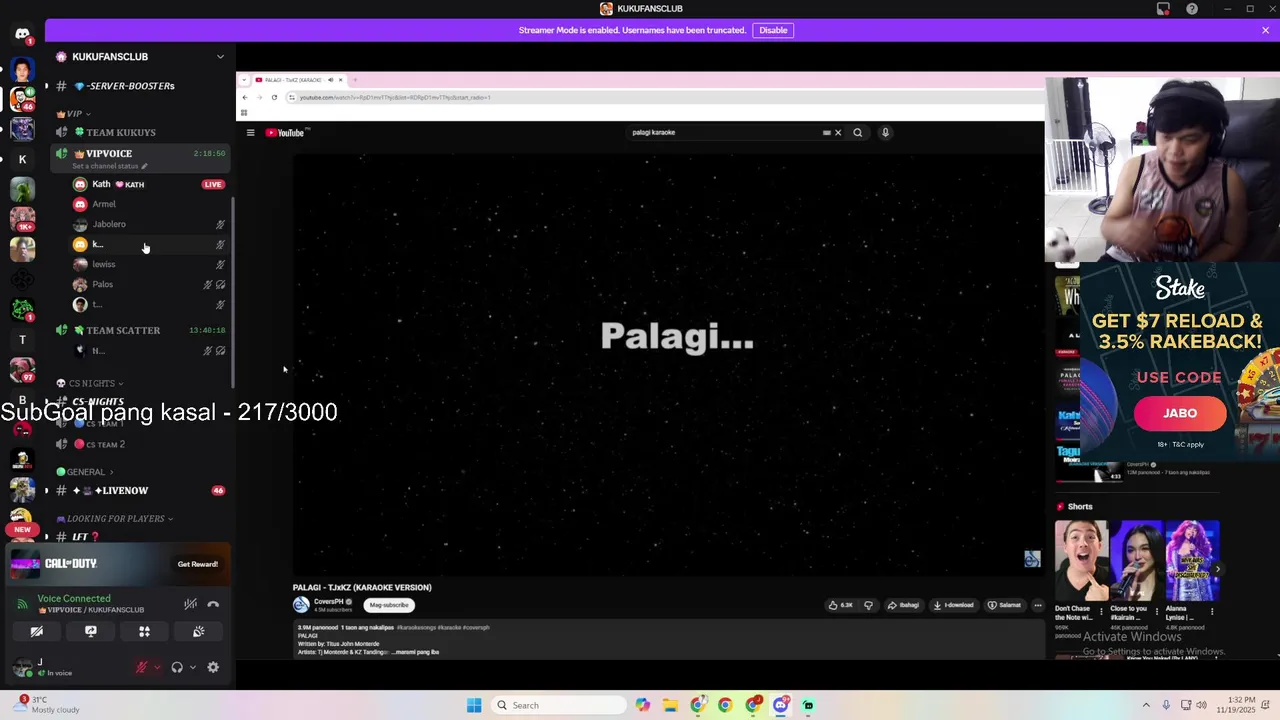This screenshot has height=720, width=1280.
Task: Toggle the muted microphone button
Action: (141, 667)
